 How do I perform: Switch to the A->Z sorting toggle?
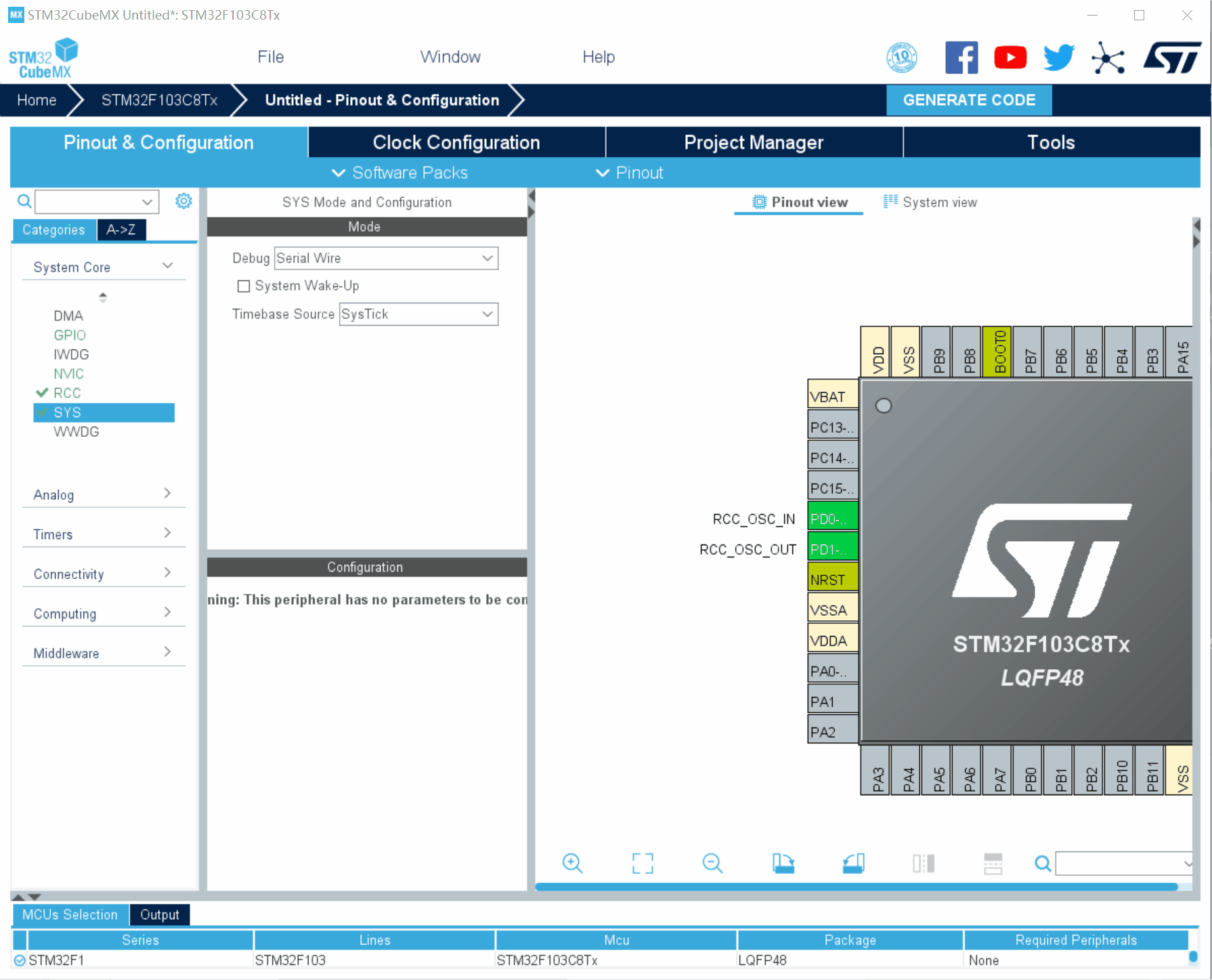121,230
